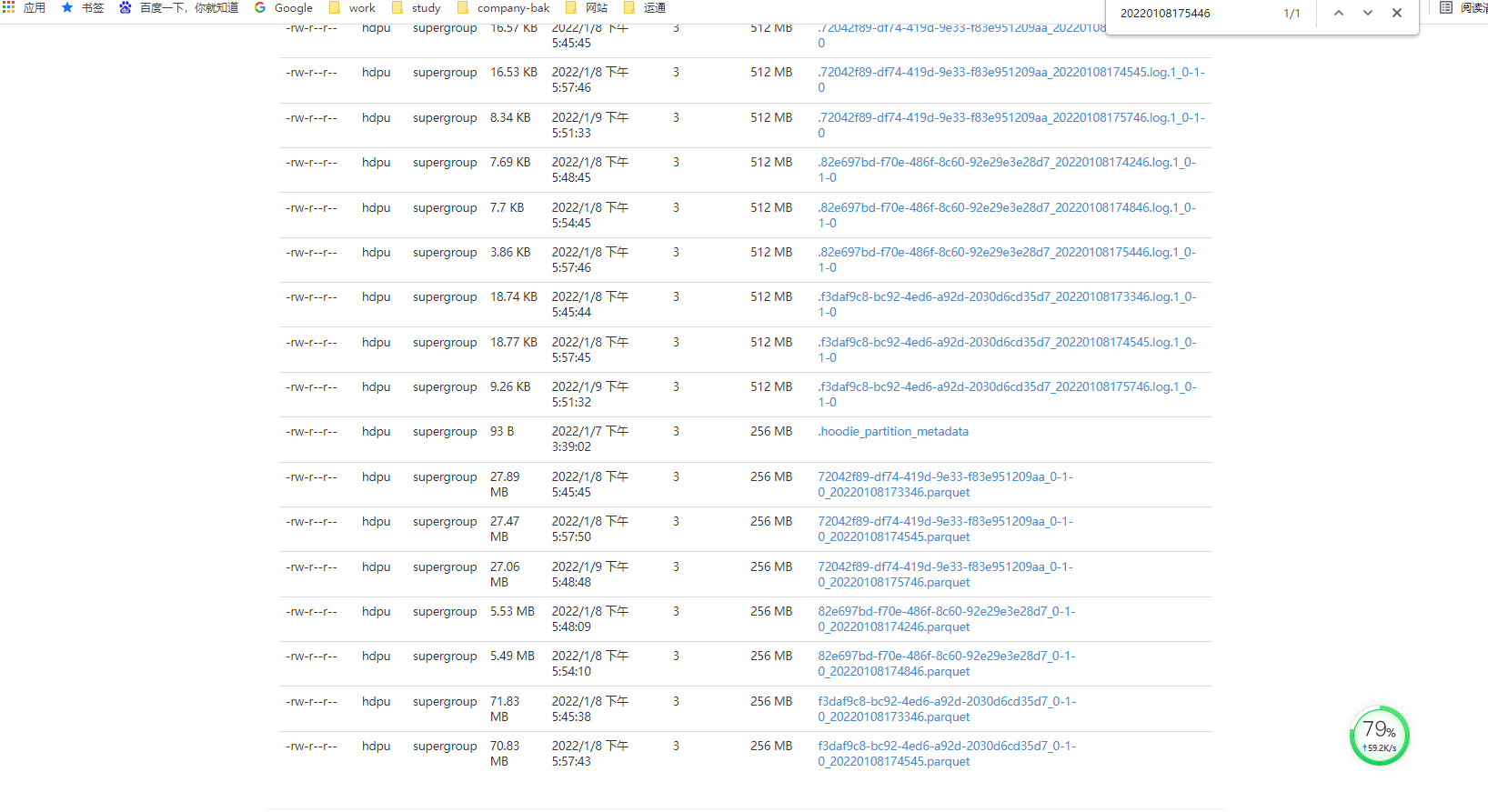Select the 7.69 KB size cell
1488x812 pixels.
[x=510, y=162]
